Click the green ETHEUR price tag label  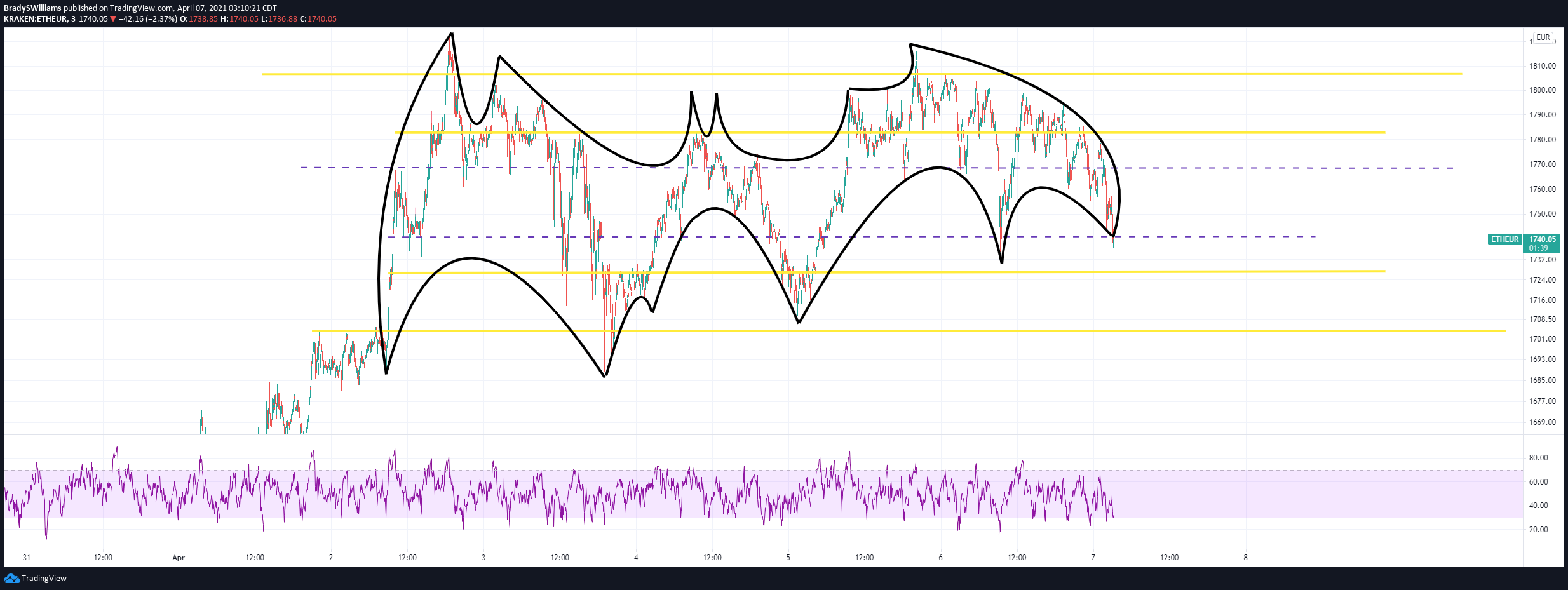click(x=1505, y=239)
